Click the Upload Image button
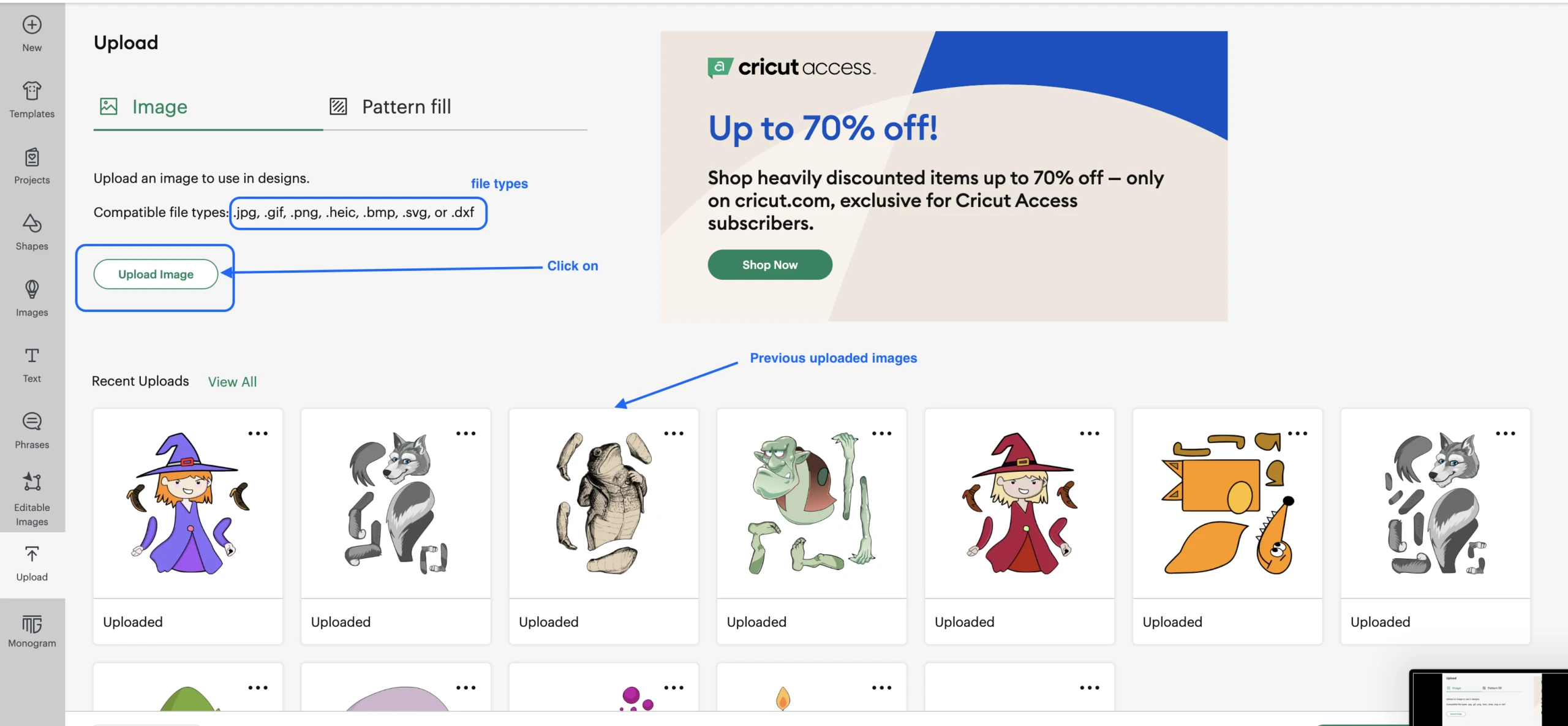Viewport: 1568px width, 726px height. [156, 274]
